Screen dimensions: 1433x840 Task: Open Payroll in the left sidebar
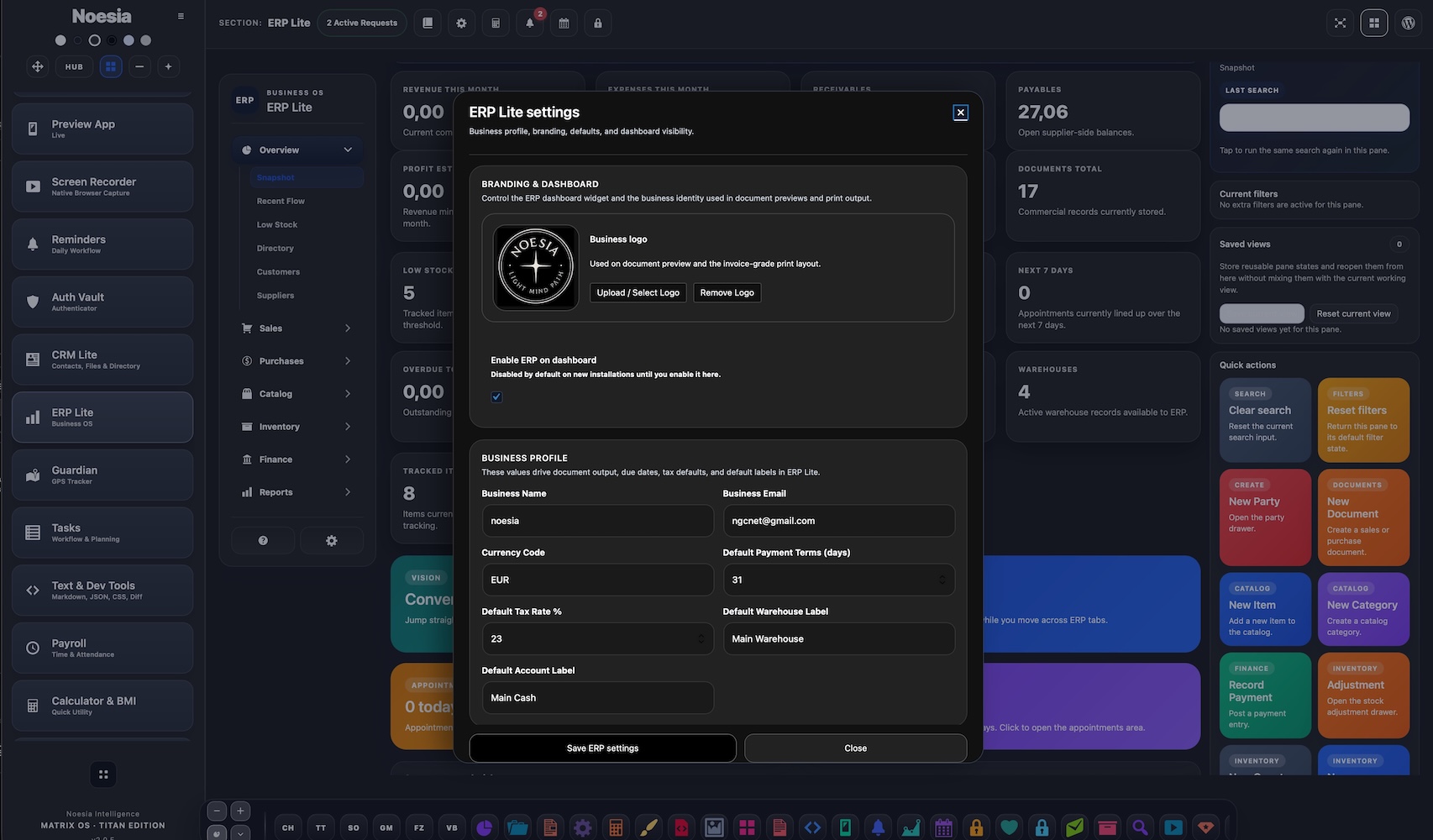click(102, 648)
